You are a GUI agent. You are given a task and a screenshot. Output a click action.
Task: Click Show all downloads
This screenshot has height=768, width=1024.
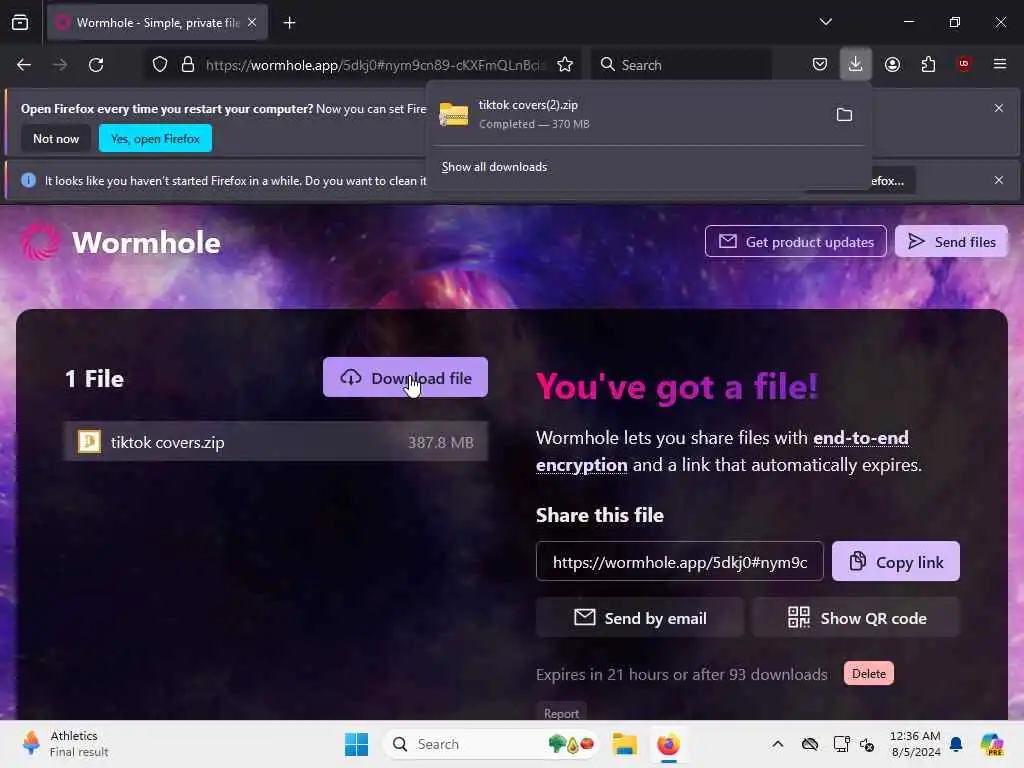494,167
